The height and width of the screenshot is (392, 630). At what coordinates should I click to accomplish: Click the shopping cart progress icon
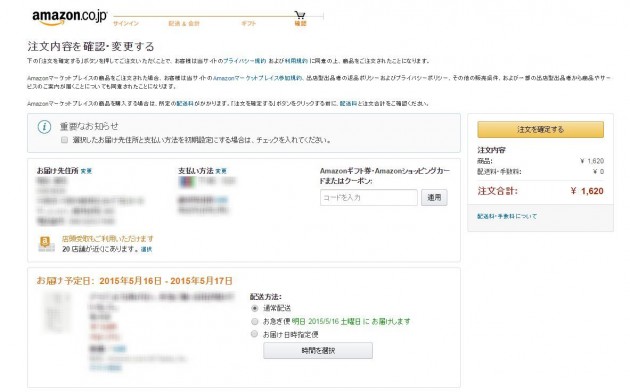tap(300, 15)
